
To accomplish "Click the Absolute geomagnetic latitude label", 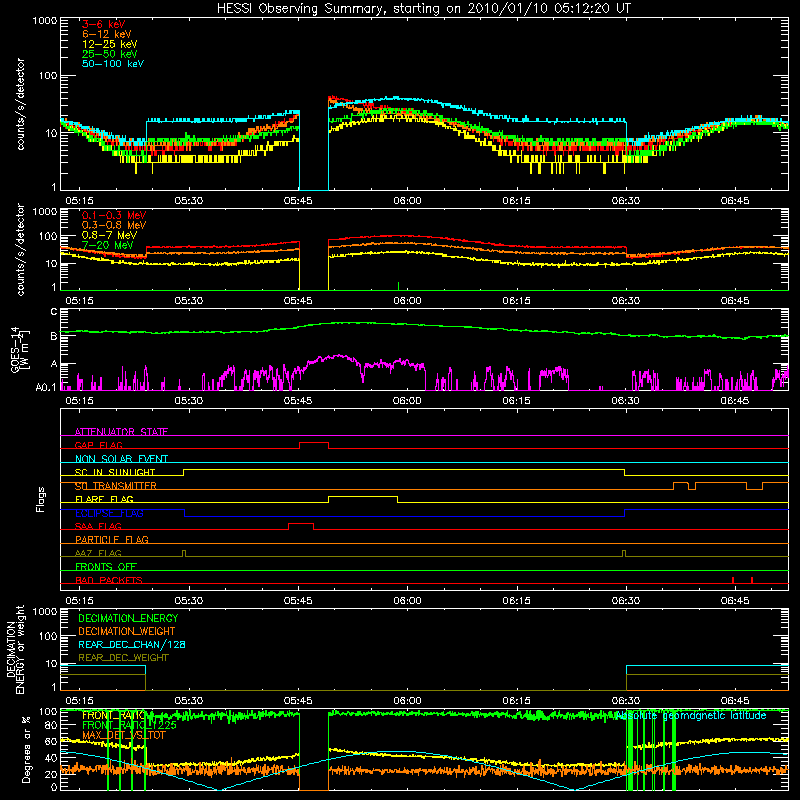I will tap(691, 715).
